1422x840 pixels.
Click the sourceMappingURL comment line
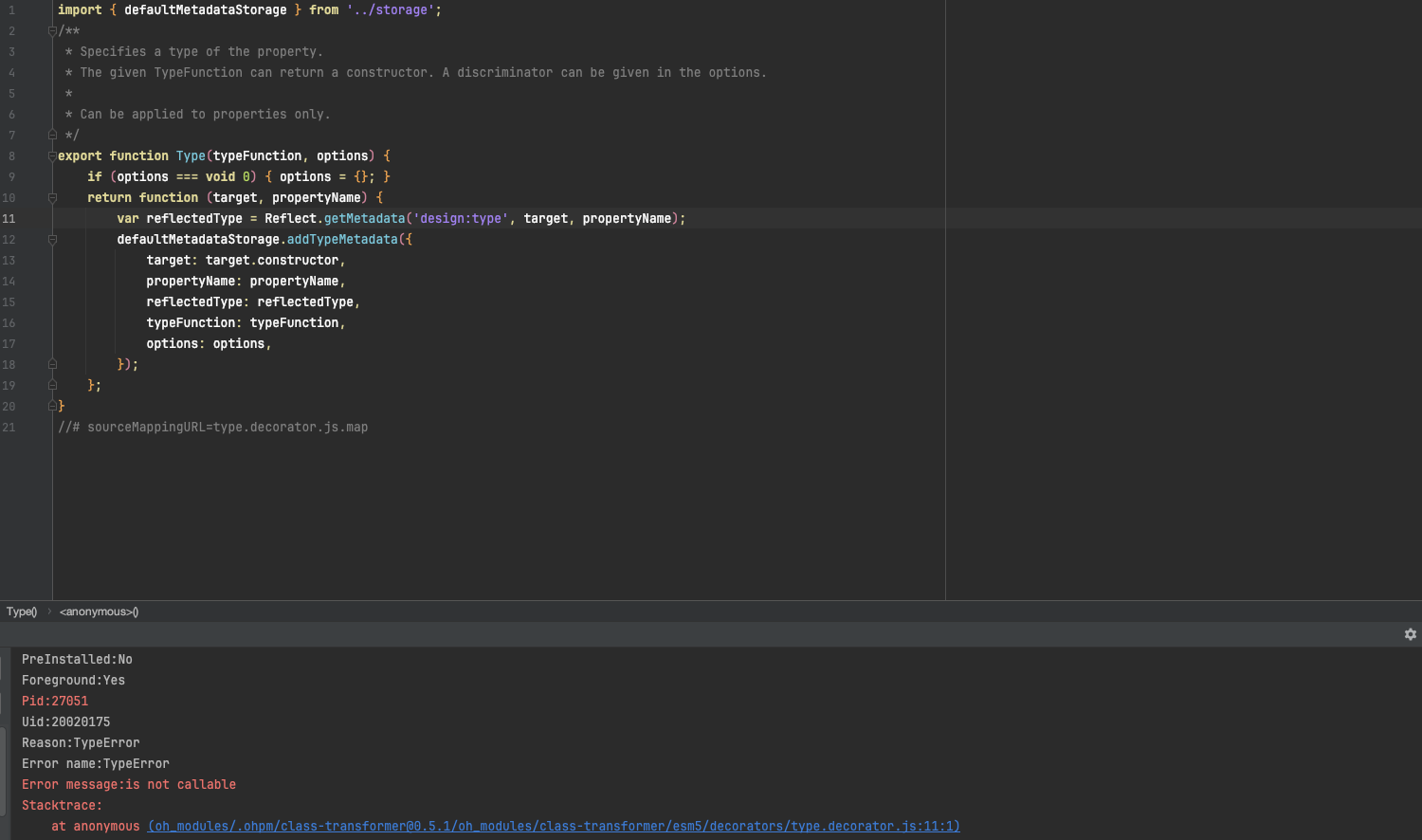(x=212, y=428)
